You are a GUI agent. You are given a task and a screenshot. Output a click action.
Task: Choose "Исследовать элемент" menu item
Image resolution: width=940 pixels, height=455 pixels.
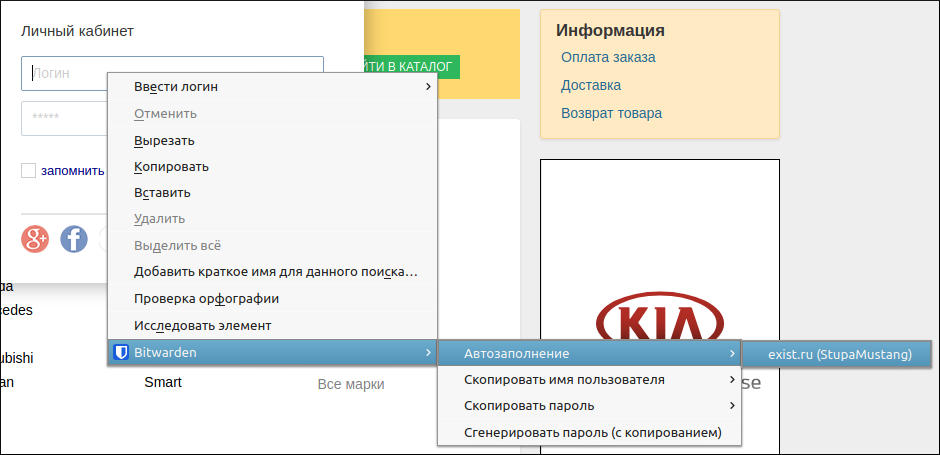tap(203, 325)
